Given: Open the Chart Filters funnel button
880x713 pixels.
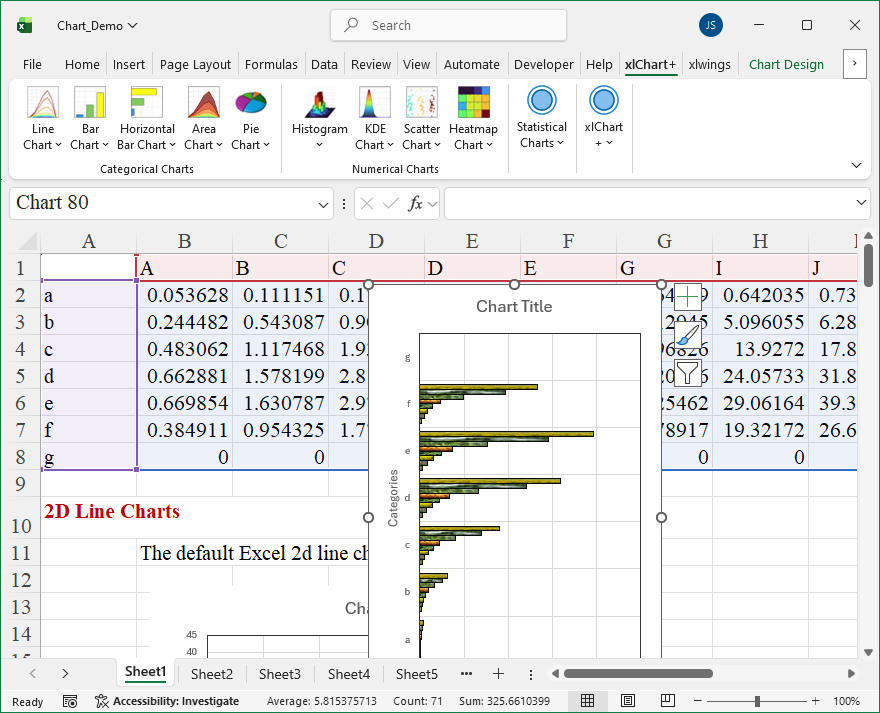Looking at the screenshot, I should [688, 373].
